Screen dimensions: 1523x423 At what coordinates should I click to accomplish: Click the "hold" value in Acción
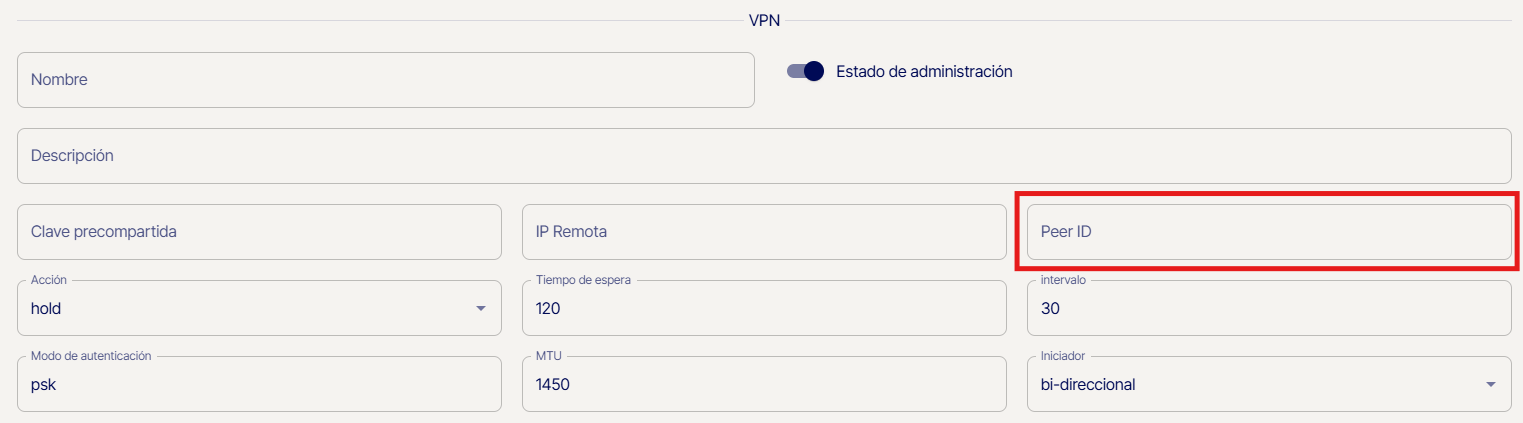pos(46,309)
